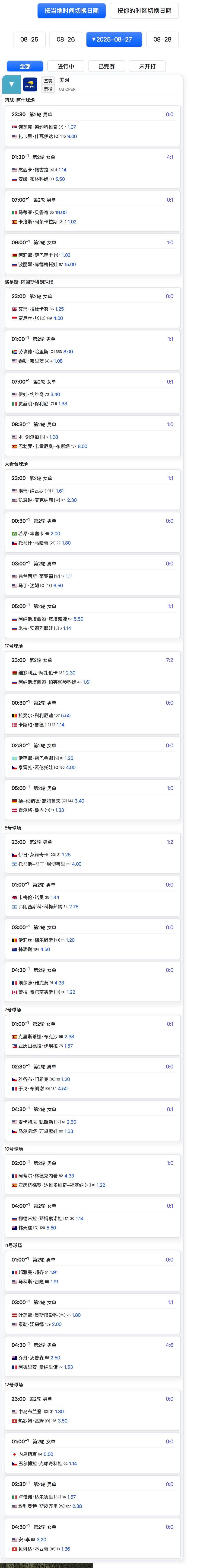Switch to 按你的时区切换日期
The height and width of the screenshot is (1568, 197).
pyautogui.click(x=144, y=11)
